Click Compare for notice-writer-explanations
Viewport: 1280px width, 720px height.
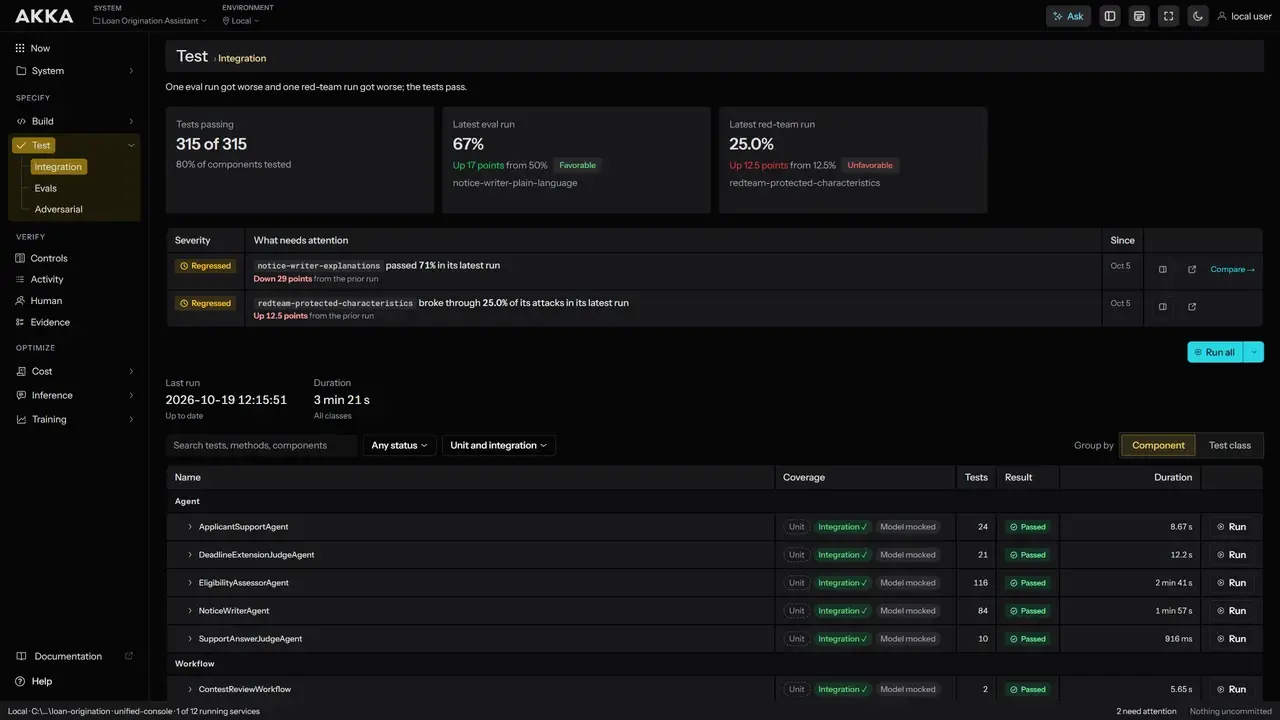click(x=1232, y=269)
